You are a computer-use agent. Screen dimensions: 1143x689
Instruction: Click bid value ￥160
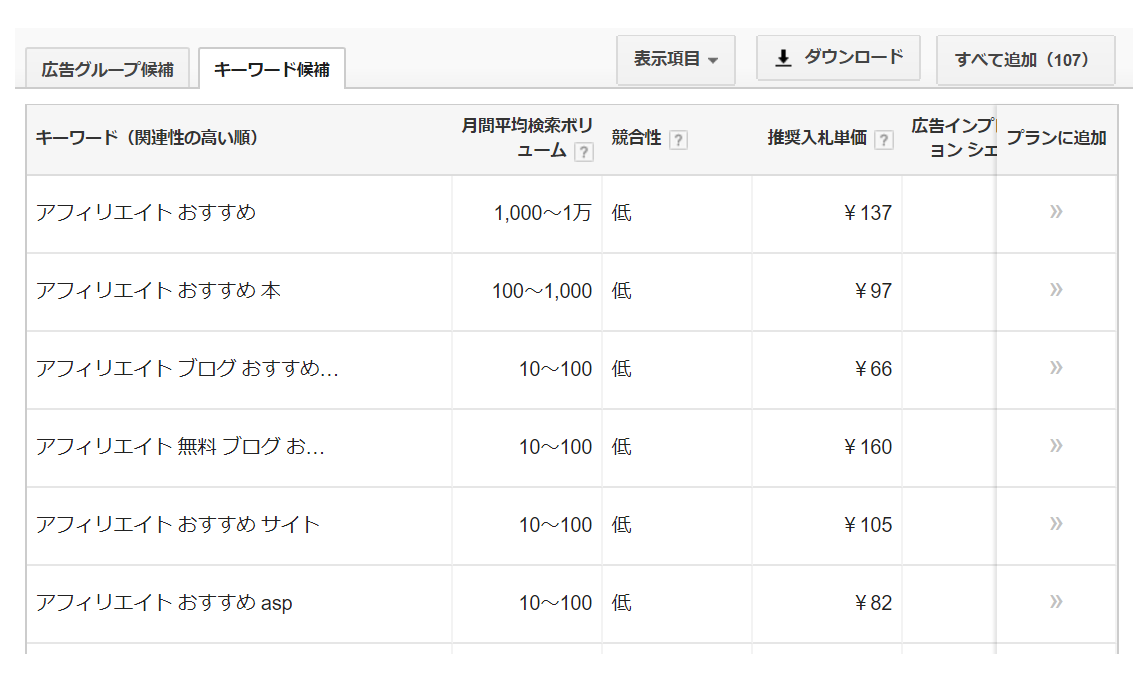(x=867, y=447)
